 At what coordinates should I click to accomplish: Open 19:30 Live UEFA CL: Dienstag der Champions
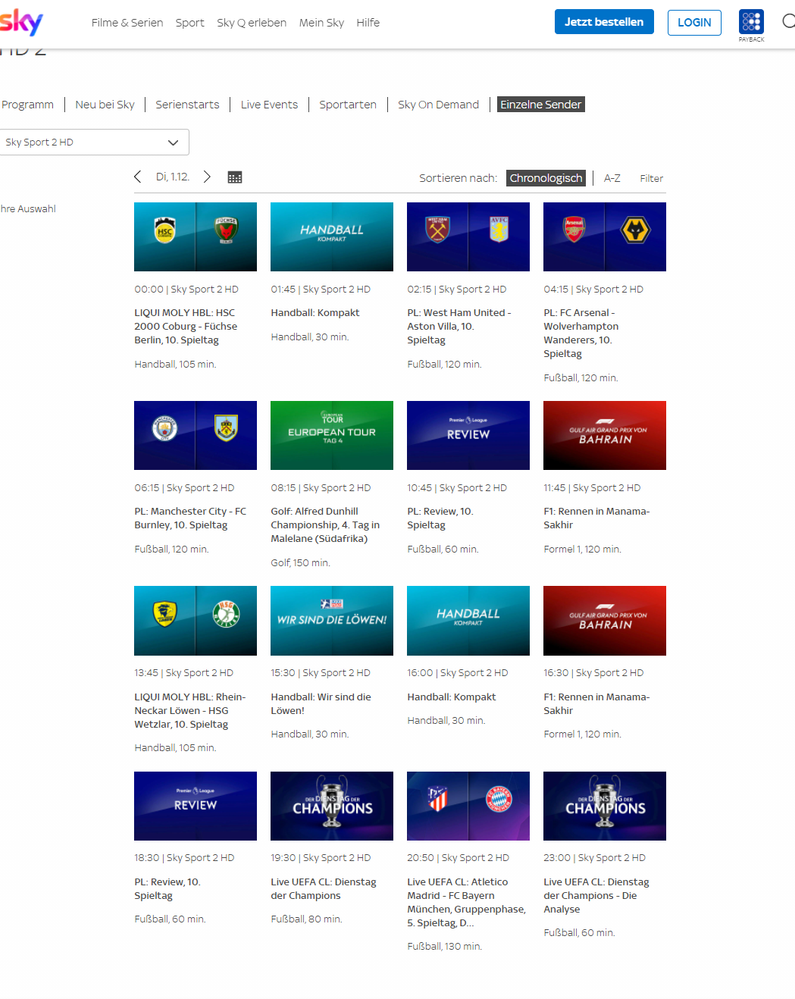323,889
